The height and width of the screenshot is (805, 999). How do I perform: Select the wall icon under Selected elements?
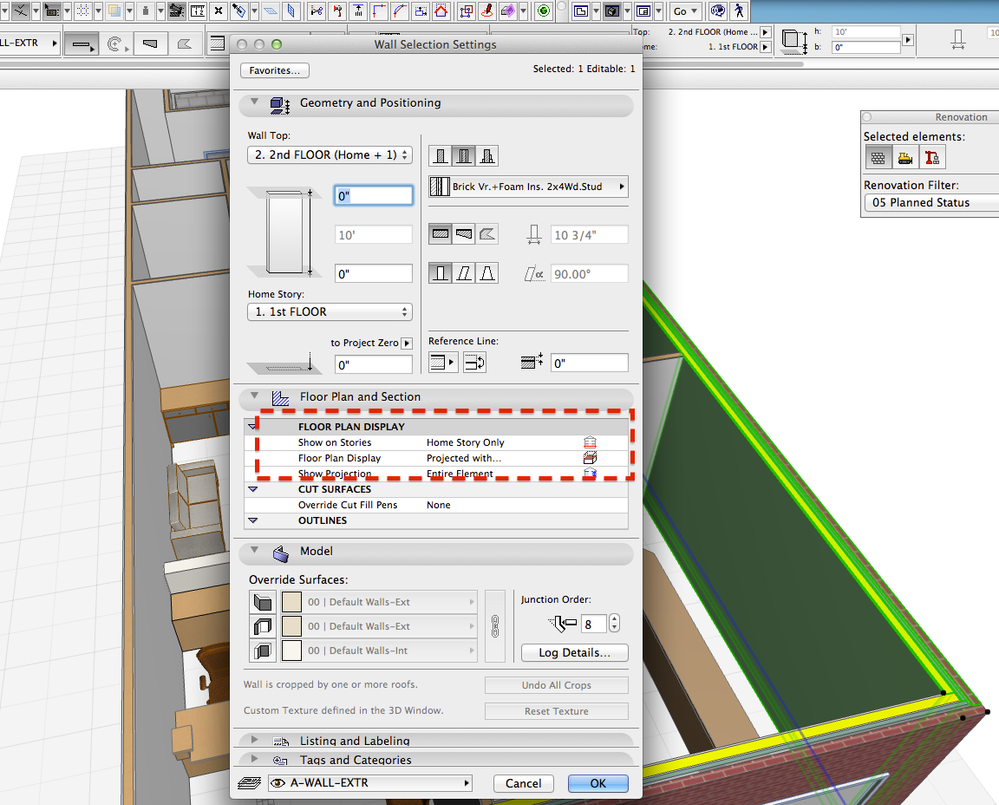[878, 157]
